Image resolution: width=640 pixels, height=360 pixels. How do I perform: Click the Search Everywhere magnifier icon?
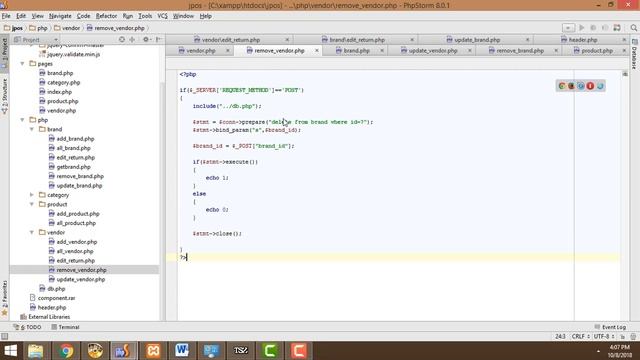tap(633, 28)
